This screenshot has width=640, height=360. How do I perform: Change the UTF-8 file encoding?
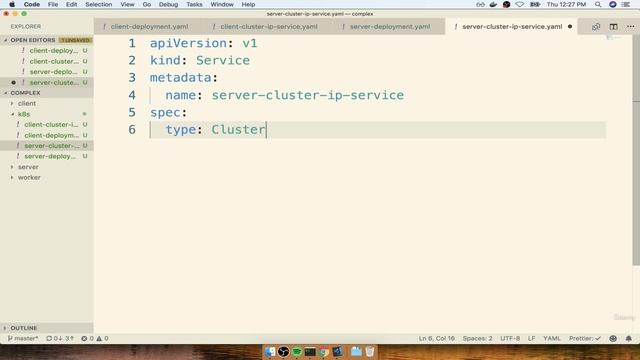click(510, 338)
